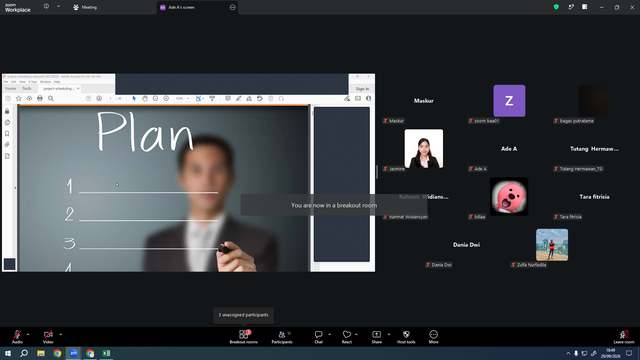Click the Windows taskbar search icon
Viewport: 640px width, 360px height.
pyautogui.click(x=24, y=353)
